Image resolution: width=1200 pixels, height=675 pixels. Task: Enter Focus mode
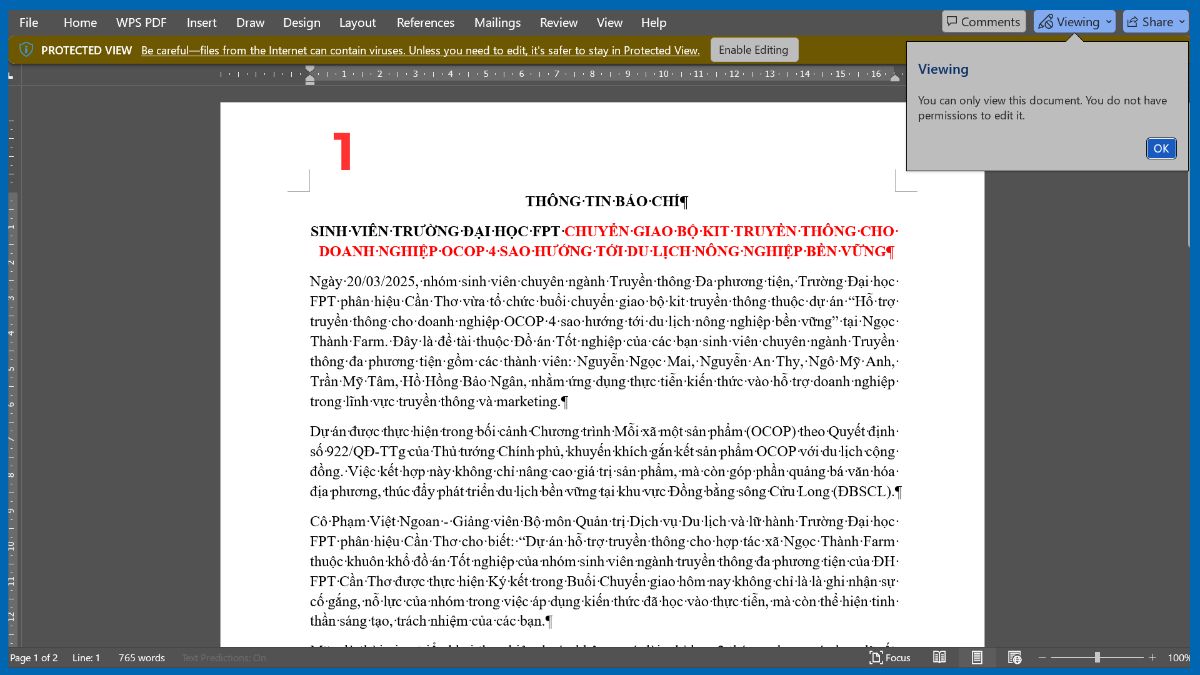pos(889,658)
